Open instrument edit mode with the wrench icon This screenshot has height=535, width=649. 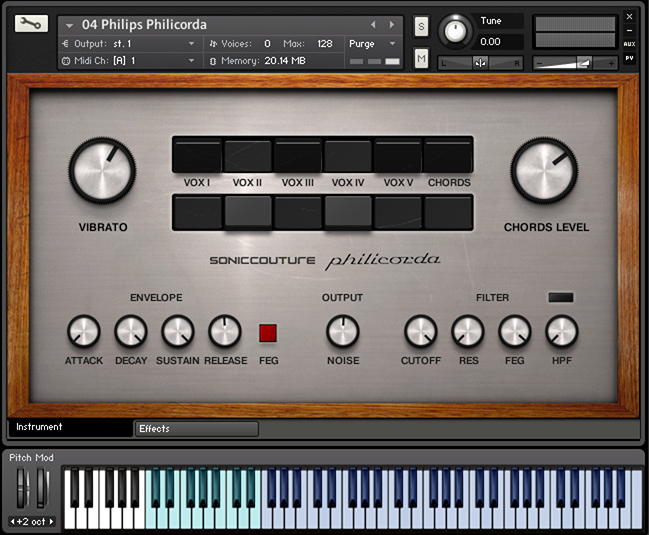pos(31,24)
